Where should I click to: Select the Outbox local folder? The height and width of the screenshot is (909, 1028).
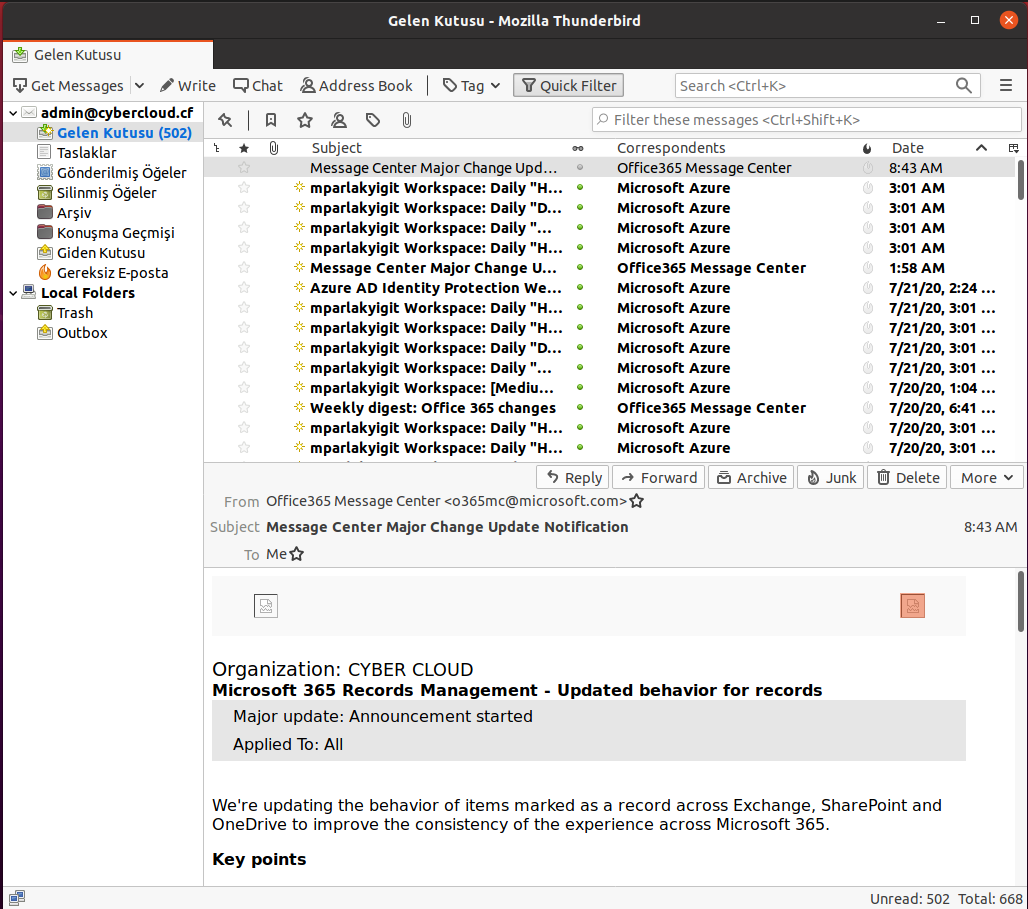click(x=82, y=333)
